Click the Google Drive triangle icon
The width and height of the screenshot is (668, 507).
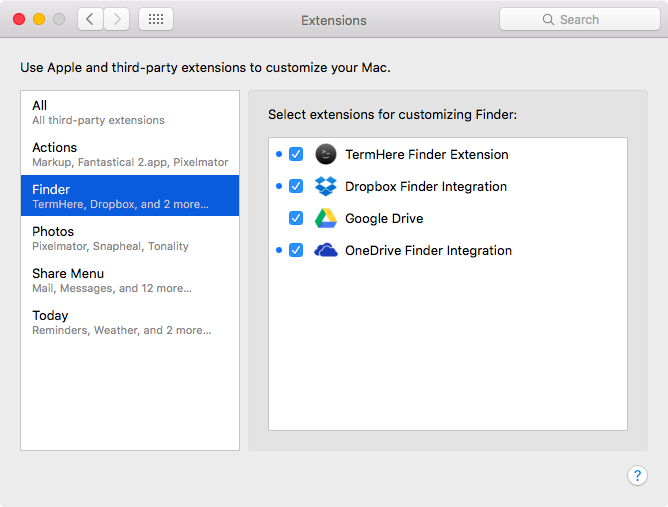click(325, 218)
